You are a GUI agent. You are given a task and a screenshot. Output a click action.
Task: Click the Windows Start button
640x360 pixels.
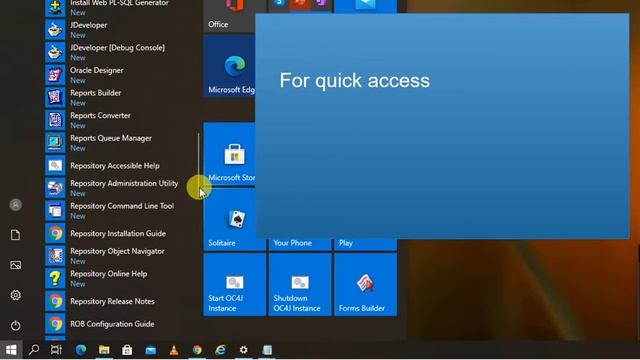click(11, 350)
